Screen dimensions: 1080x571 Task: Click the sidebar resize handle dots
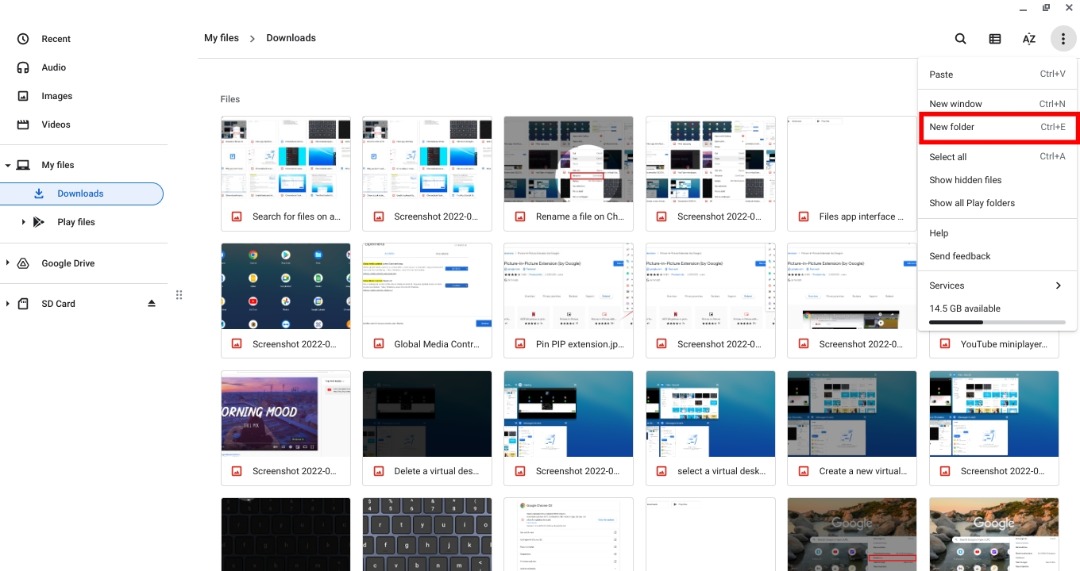pos(179,295)
